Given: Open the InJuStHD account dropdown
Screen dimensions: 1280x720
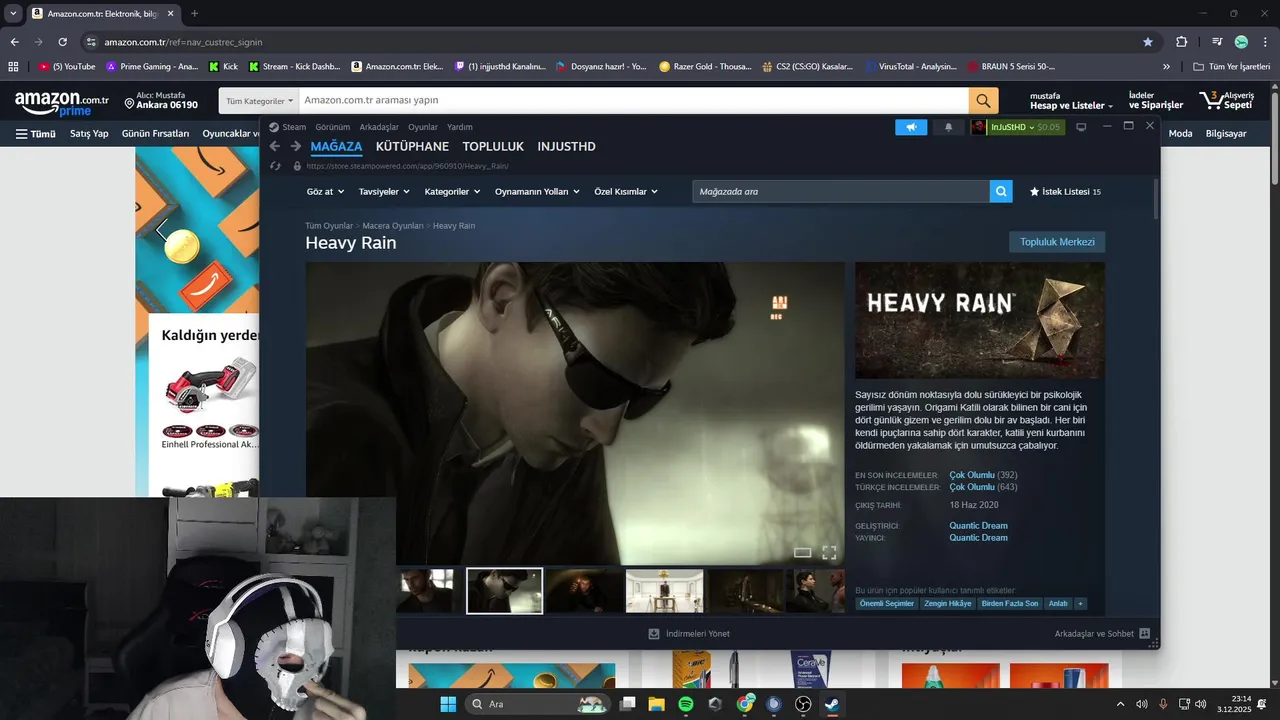Looking at the screenshot, I should 1017,127.
